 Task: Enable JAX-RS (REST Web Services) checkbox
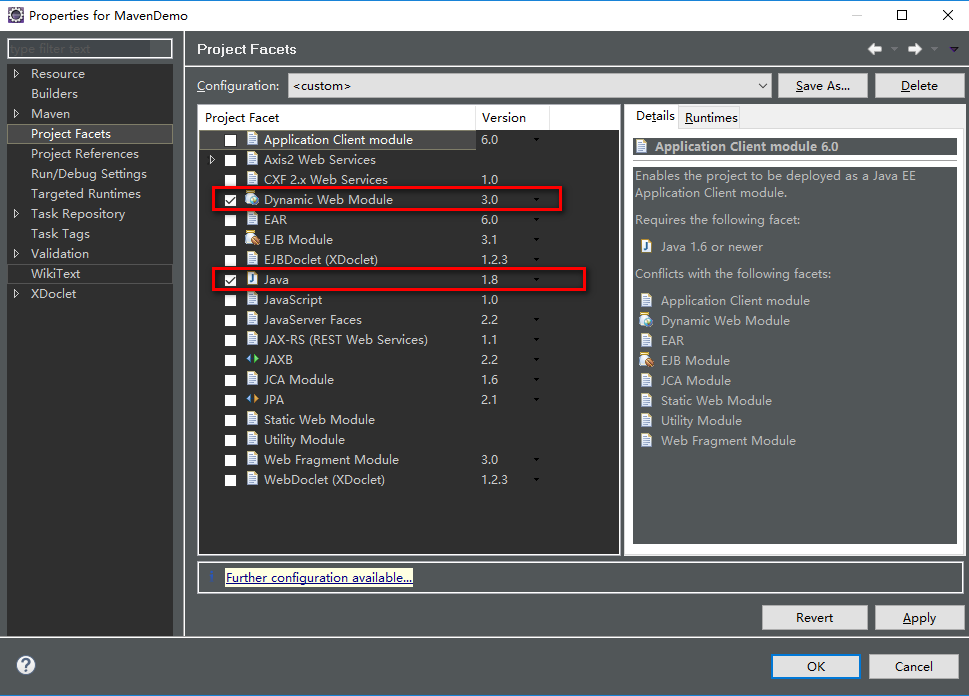(231, 340)
